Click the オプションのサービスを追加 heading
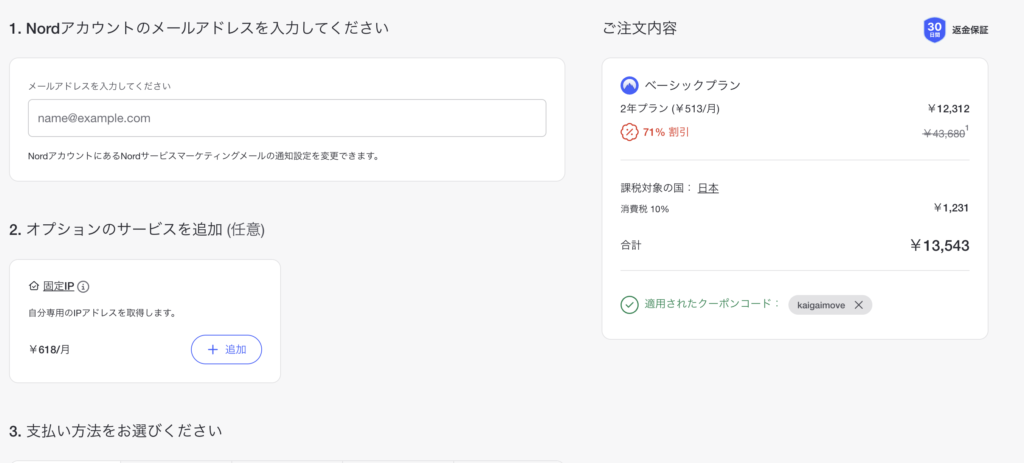Screen dimensions: 1024x463 (137, 229)
